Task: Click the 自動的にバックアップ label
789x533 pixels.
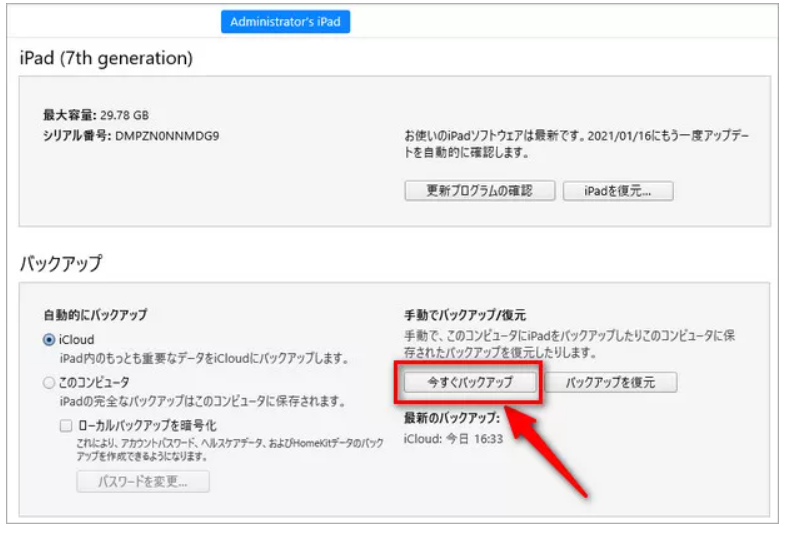Action: point(88,314)
